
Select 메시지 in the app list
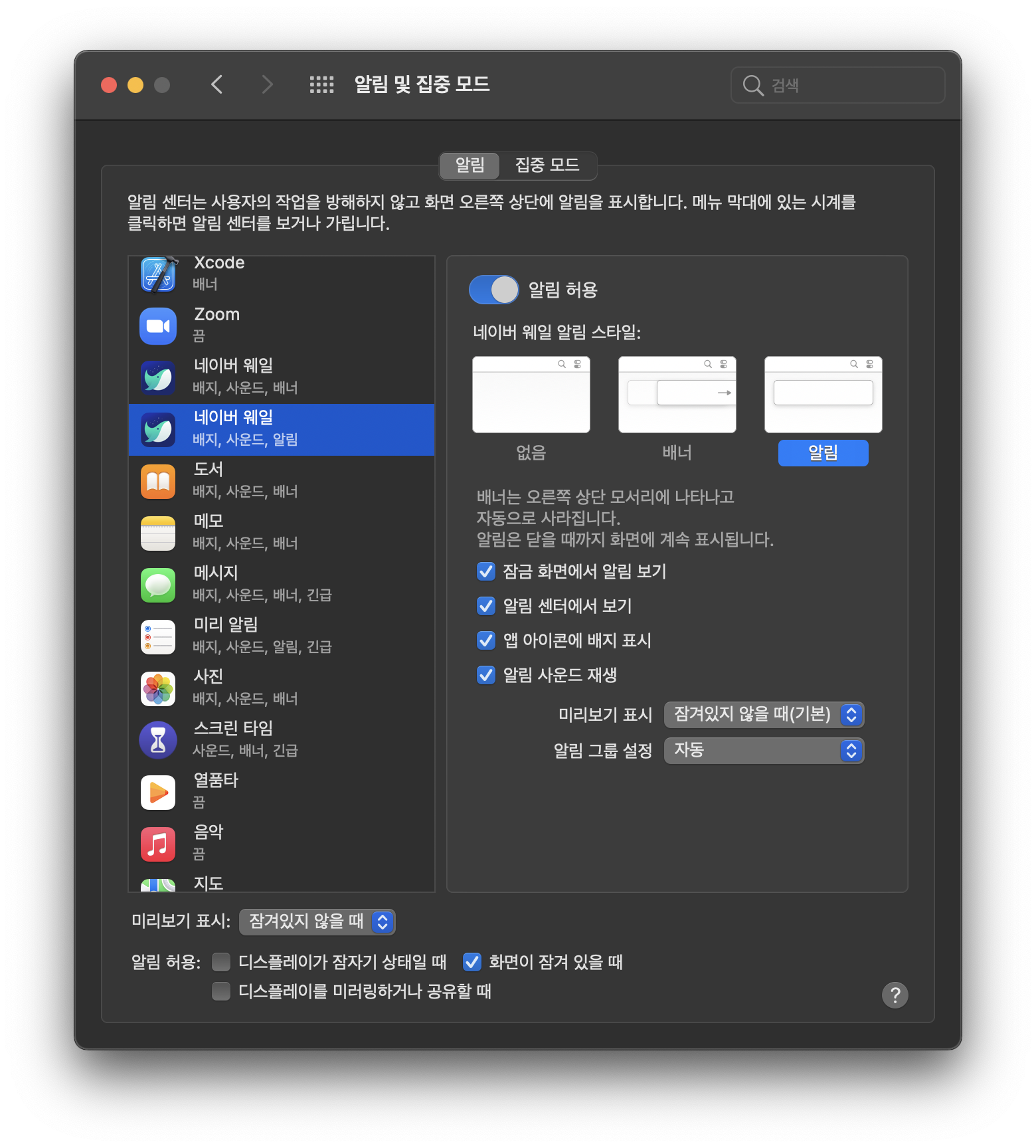282,585
